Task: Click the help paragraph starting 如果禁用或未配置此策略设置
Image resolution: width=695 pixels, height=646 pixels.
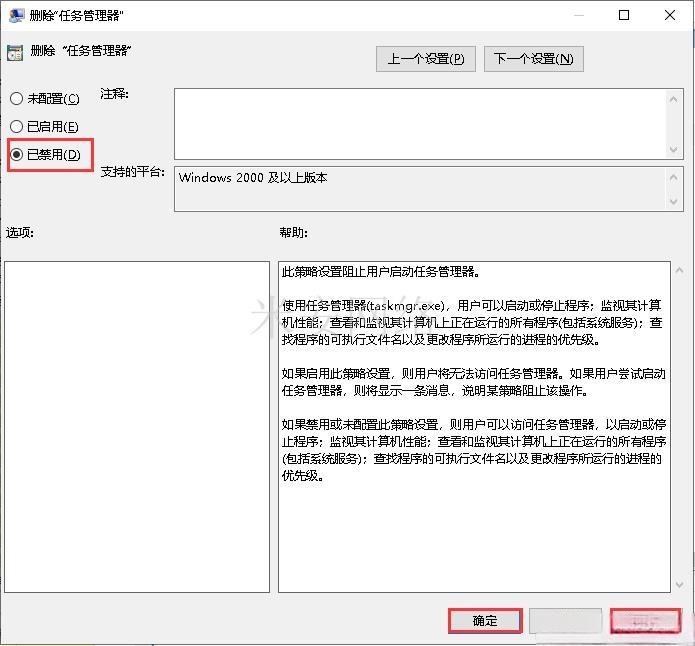Action: click(474, 450)
